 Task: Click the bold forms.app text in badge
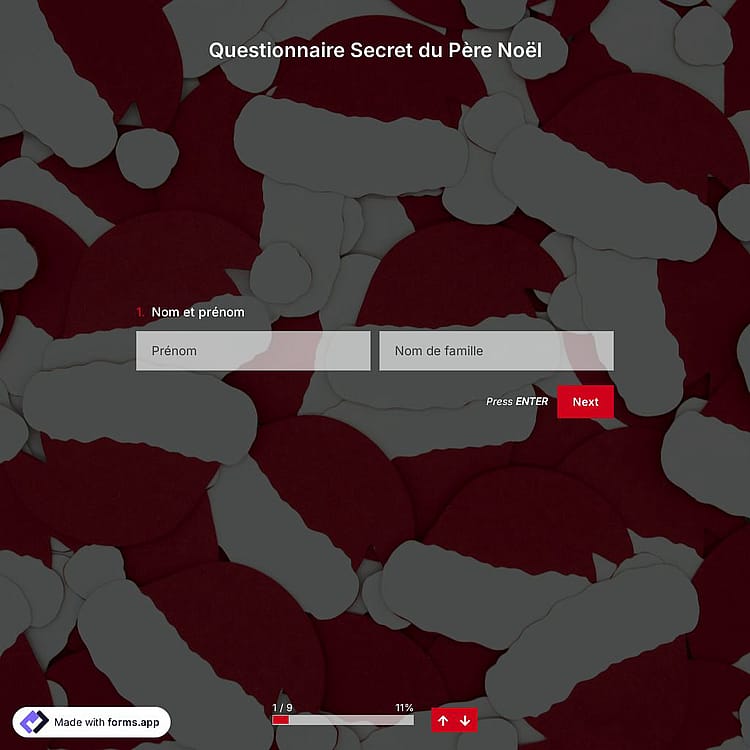coord(133,722)
